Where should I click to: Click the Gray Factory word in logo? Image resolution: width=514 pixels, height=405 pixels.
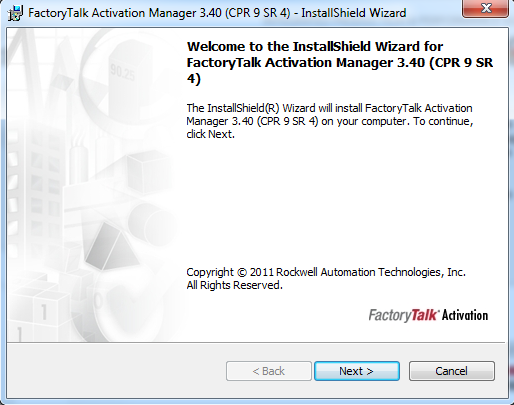click(389, 316)
